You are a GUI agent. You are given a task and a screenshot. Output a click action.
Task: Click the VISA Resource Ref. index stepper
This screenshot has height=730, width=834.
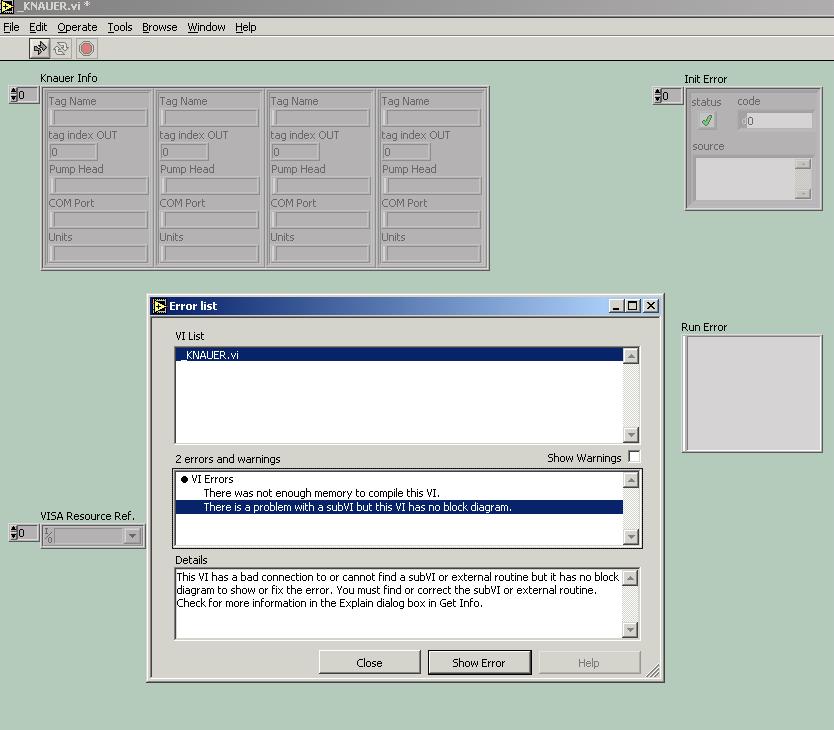coord(14,533)
